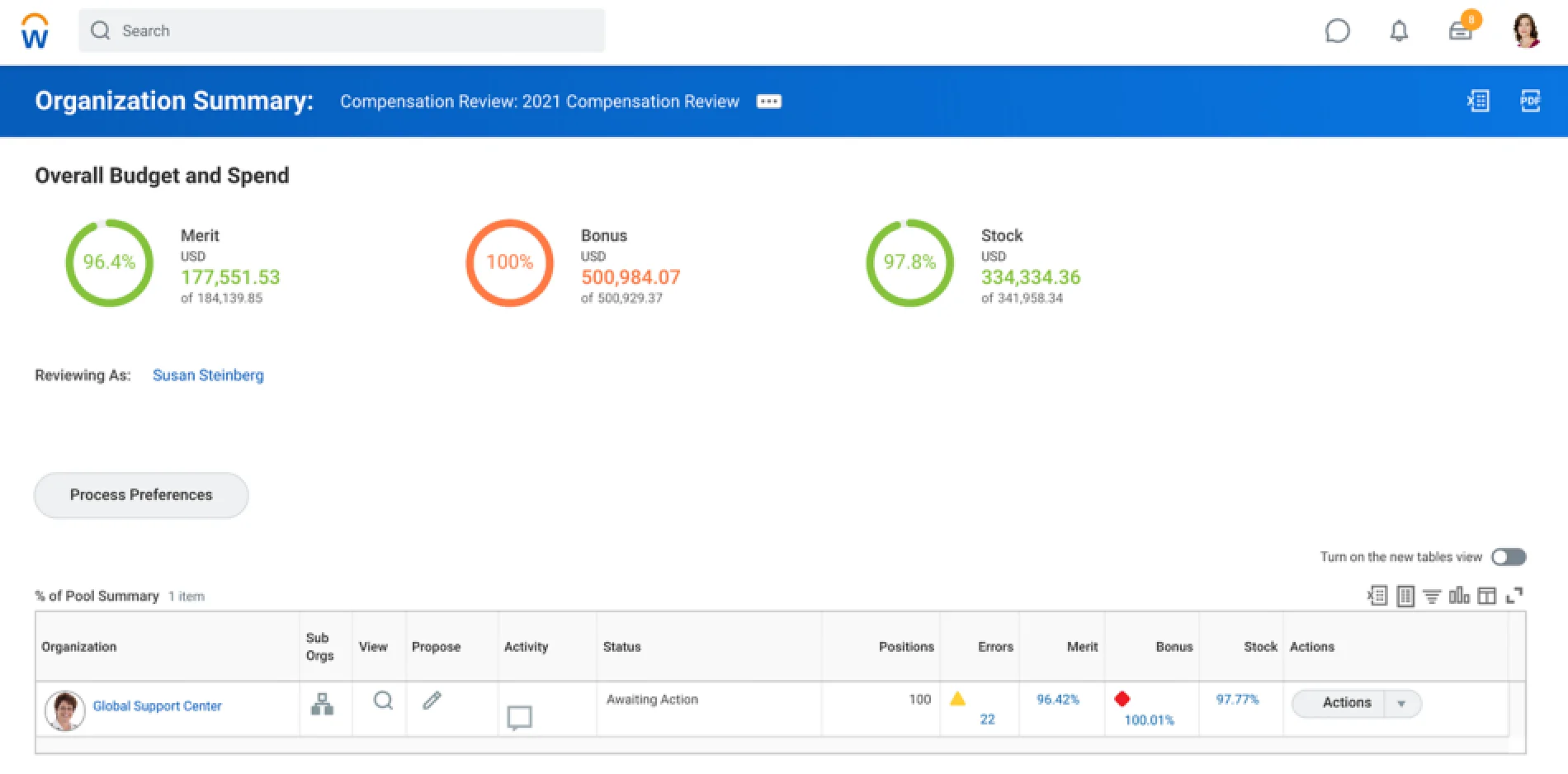Turn on the new tables view
This screenshot has height=774, width=1568.
pos(1509,557)
